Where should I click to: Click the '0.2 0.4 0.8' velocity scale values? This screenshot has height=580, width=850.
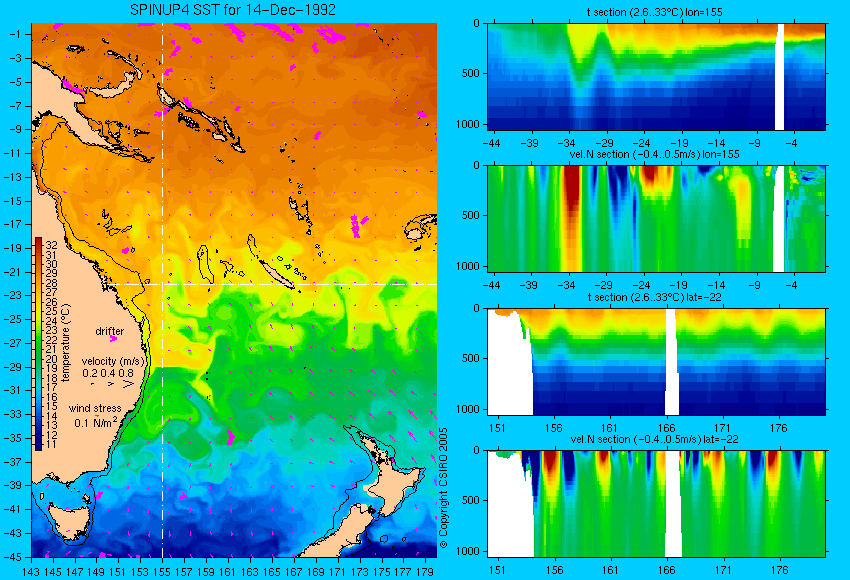(x=108, y=373)
